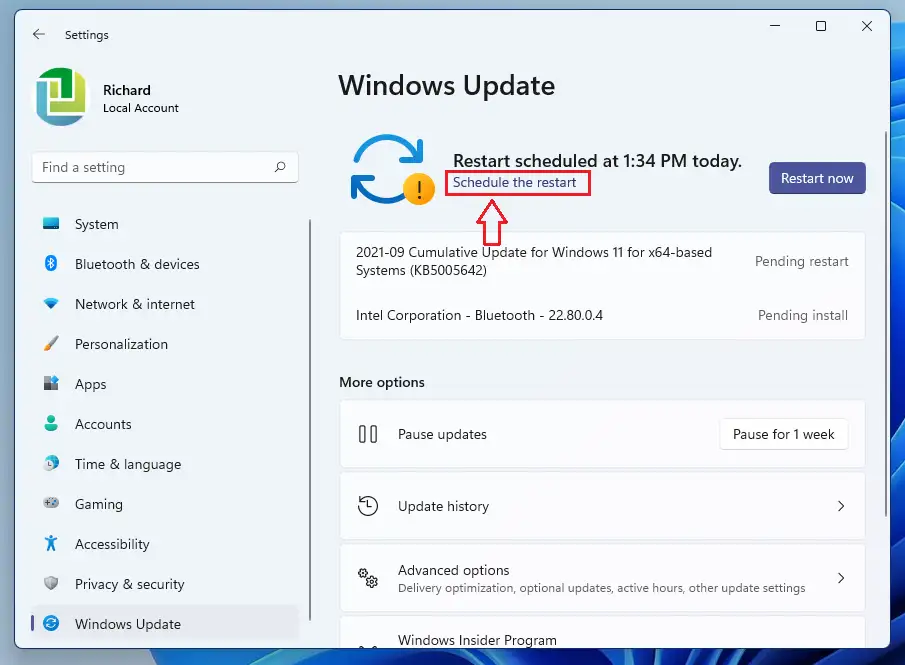This screenshot has width=905, height=665.
Task: Open Richard's profile avatar picture
Action: (61, 96)
